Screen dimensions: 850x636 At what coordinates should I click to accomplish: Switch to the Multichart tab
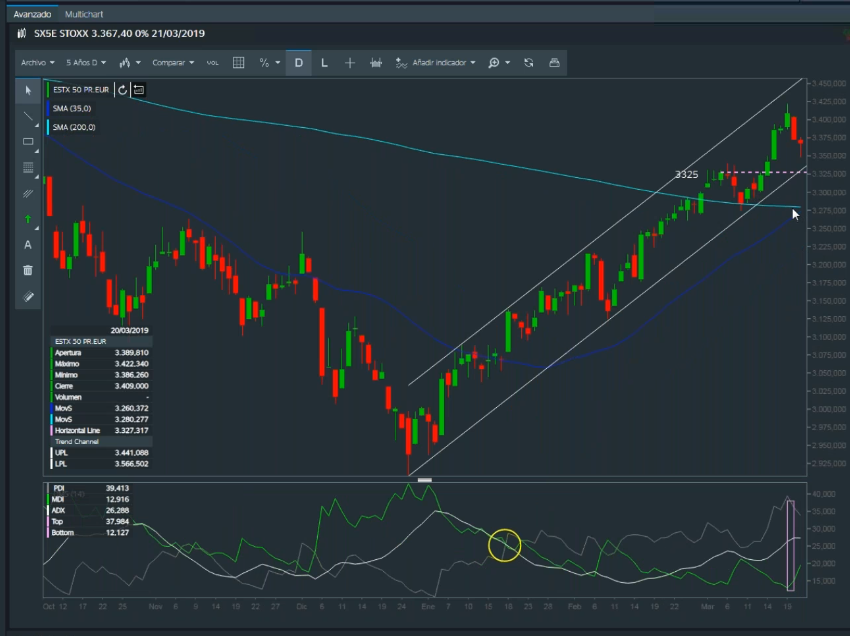coord(84,15)
